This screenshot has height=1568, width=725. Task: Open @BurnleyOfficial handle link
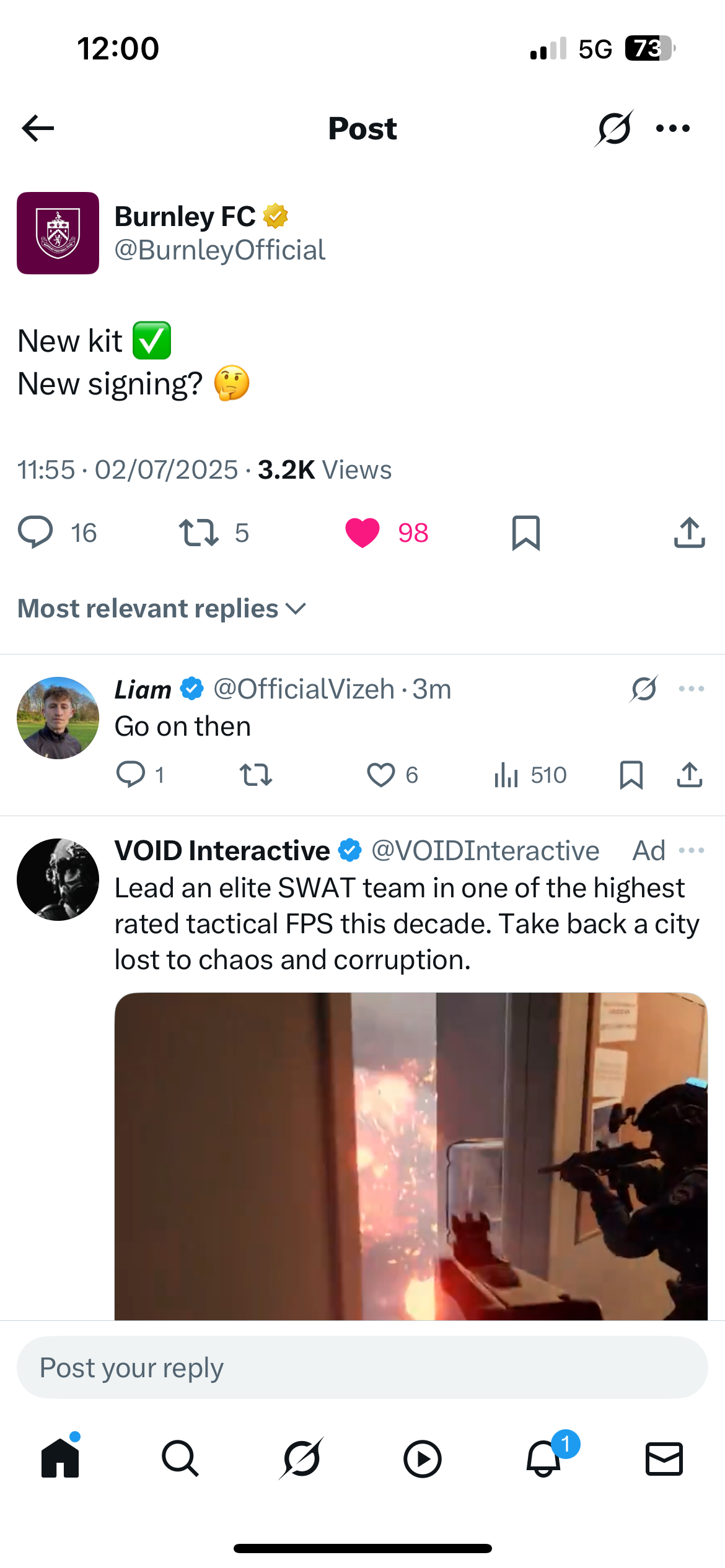point(220,250)
